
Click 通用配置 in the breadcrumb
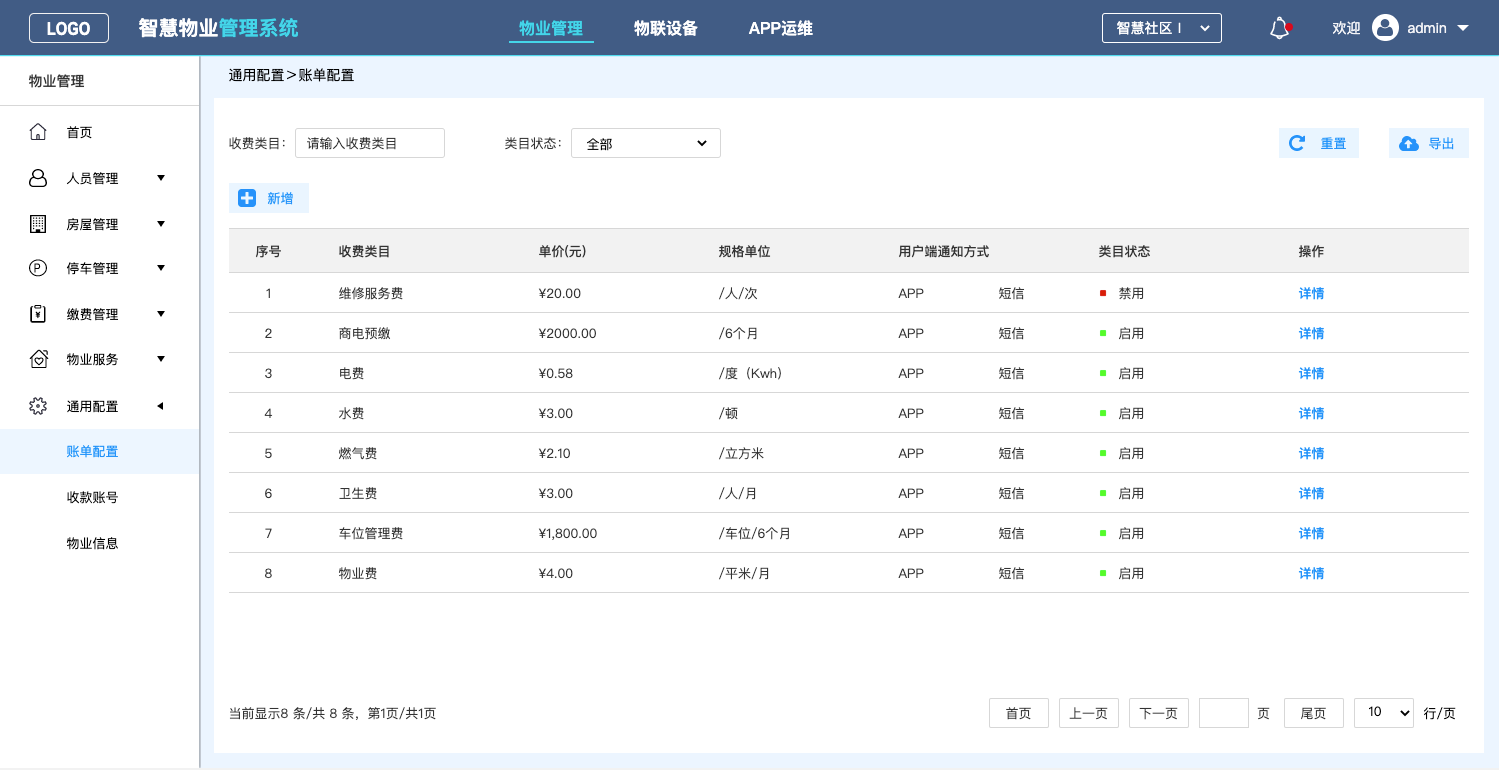click(x=256, y=75)
